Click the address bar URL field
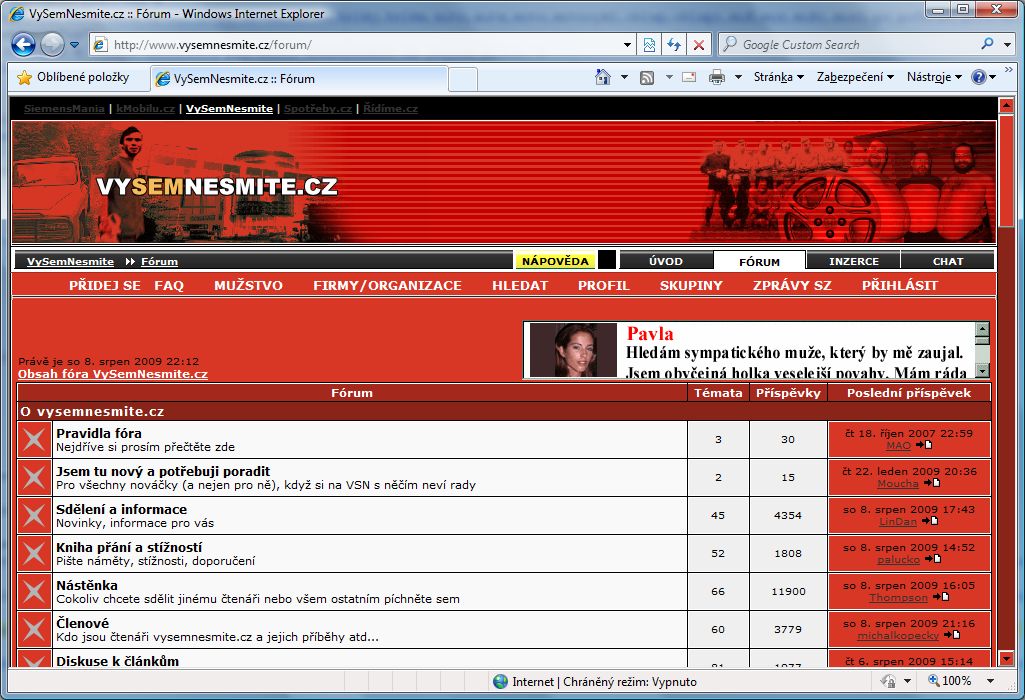Image resolution: width=1025 pixels, height=700 pixels. (356, 45)
